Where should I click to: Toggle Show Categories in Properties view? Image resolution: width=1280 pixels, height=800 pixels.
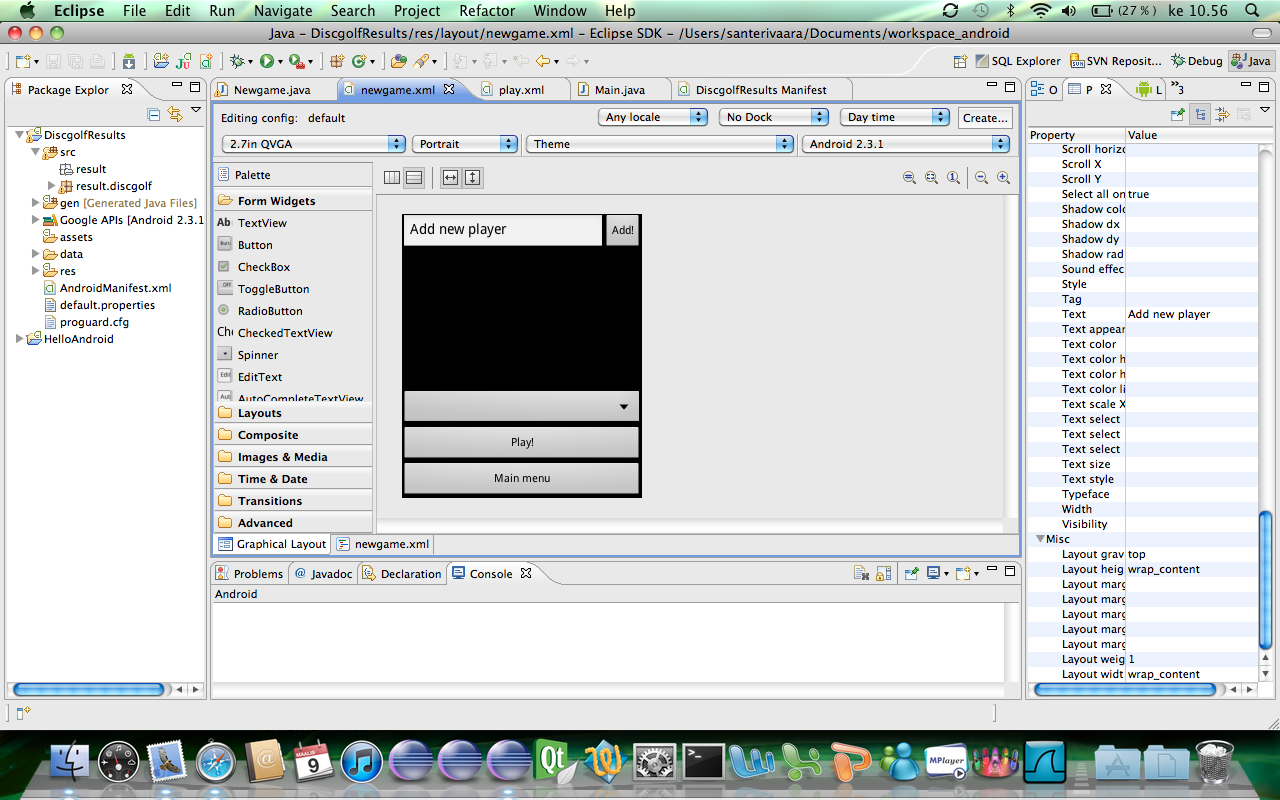1200,114
